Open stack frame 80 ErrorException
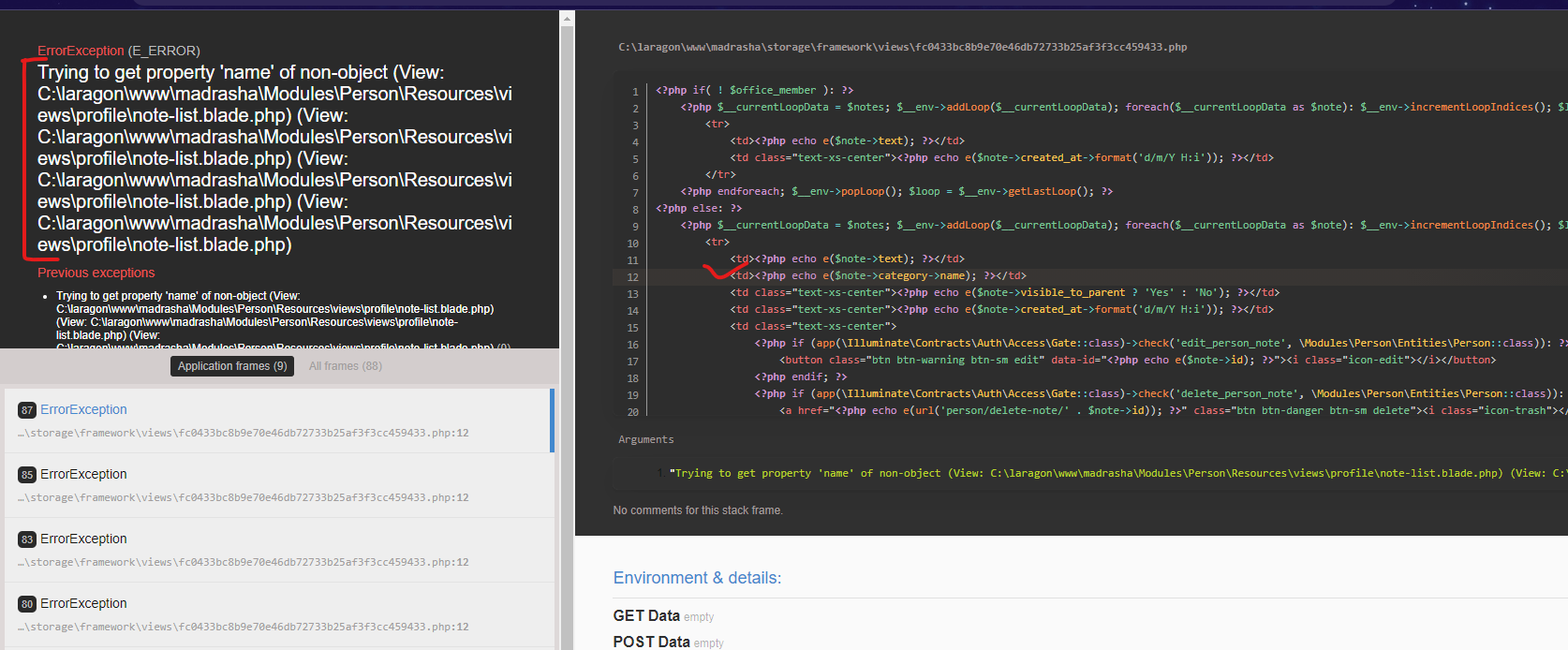The image size is (1568, 650). click(279, 614)
